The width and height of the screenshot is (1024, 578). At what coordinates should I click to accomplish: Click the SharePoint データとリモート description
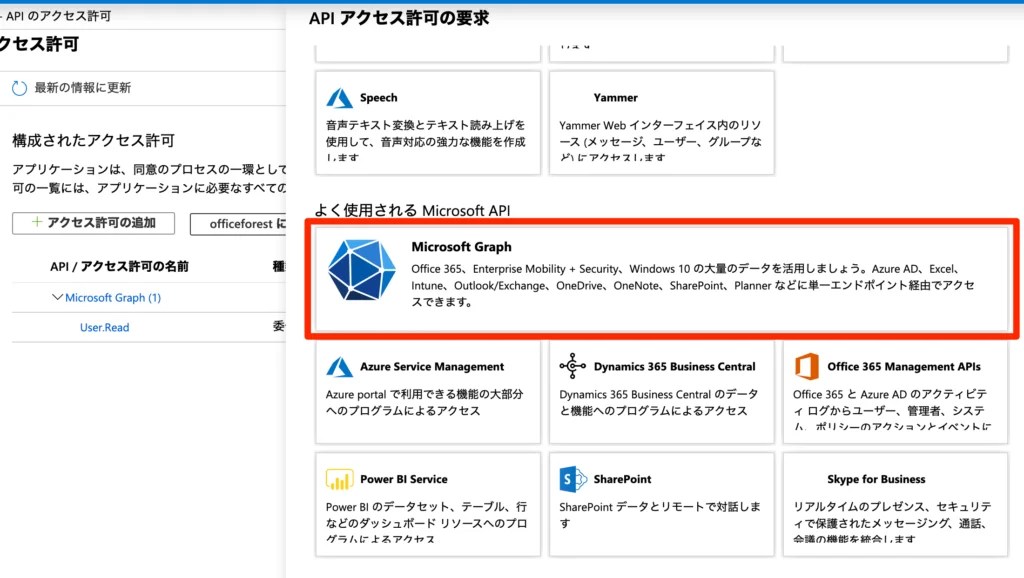coord(660,515)
